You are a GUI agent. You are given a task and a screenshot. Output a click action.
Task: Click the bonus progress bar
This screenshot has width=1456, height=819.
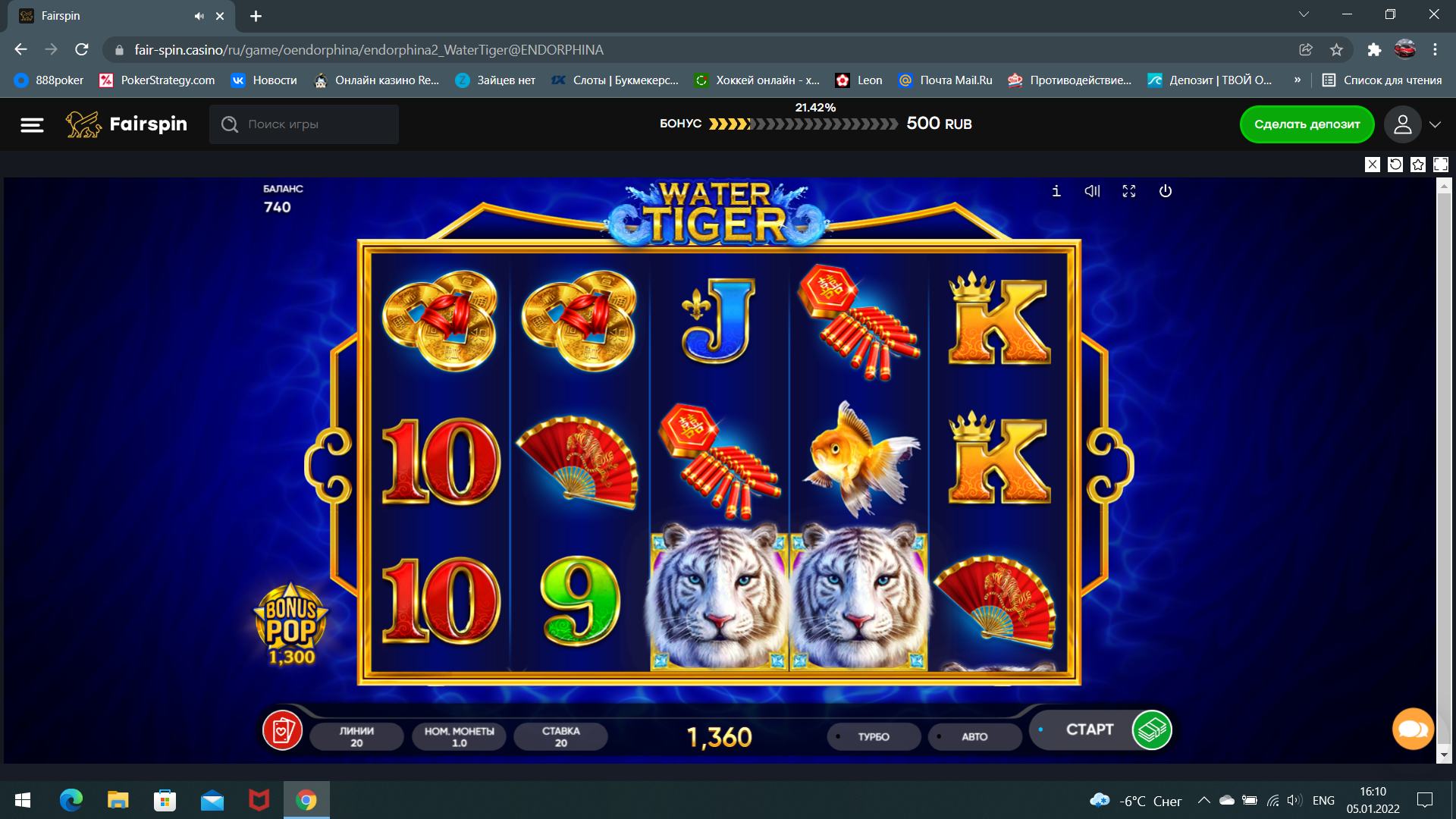click(803, 124)
